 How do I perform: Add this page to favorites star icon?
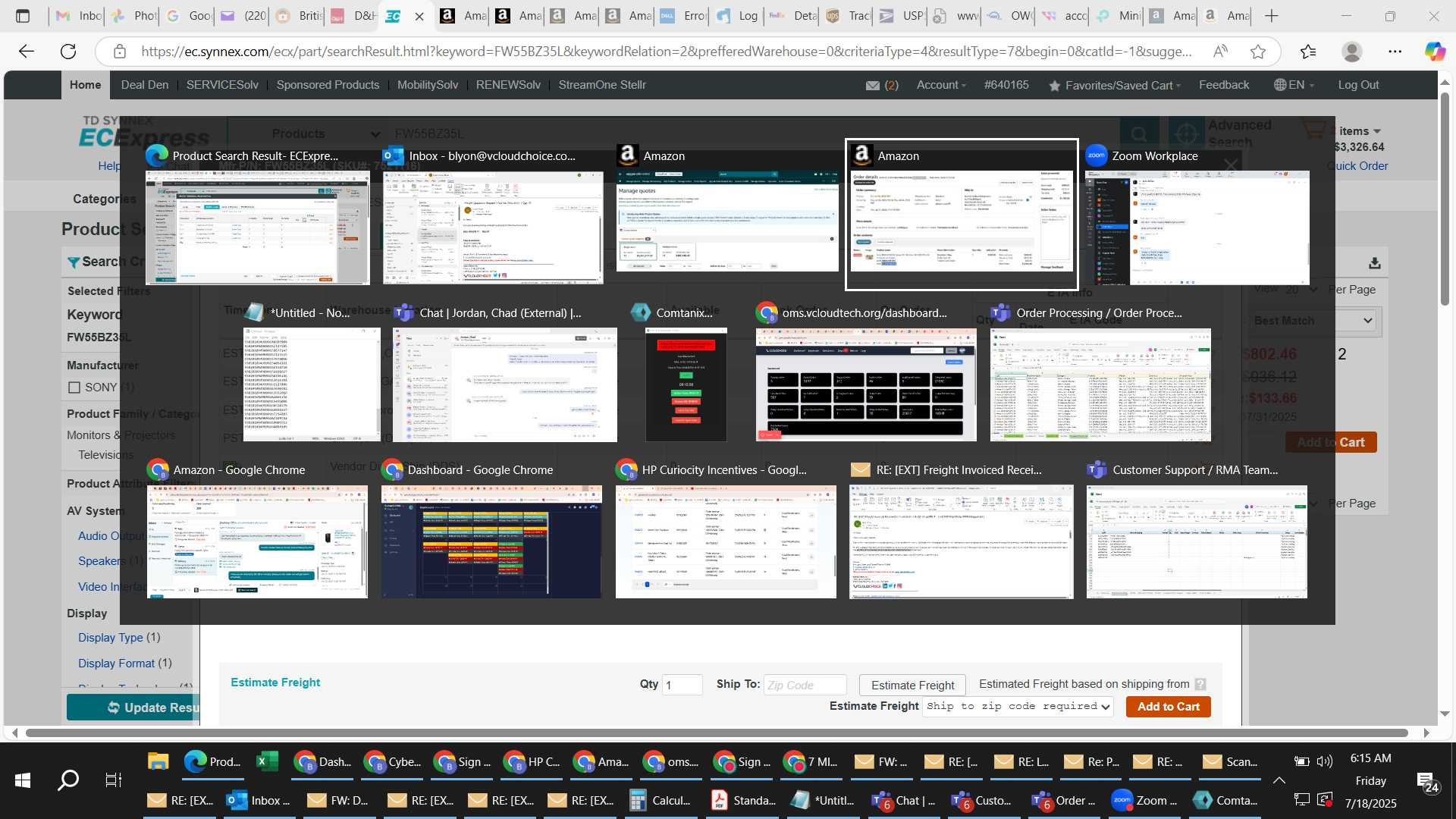(x=1258, y=52)
